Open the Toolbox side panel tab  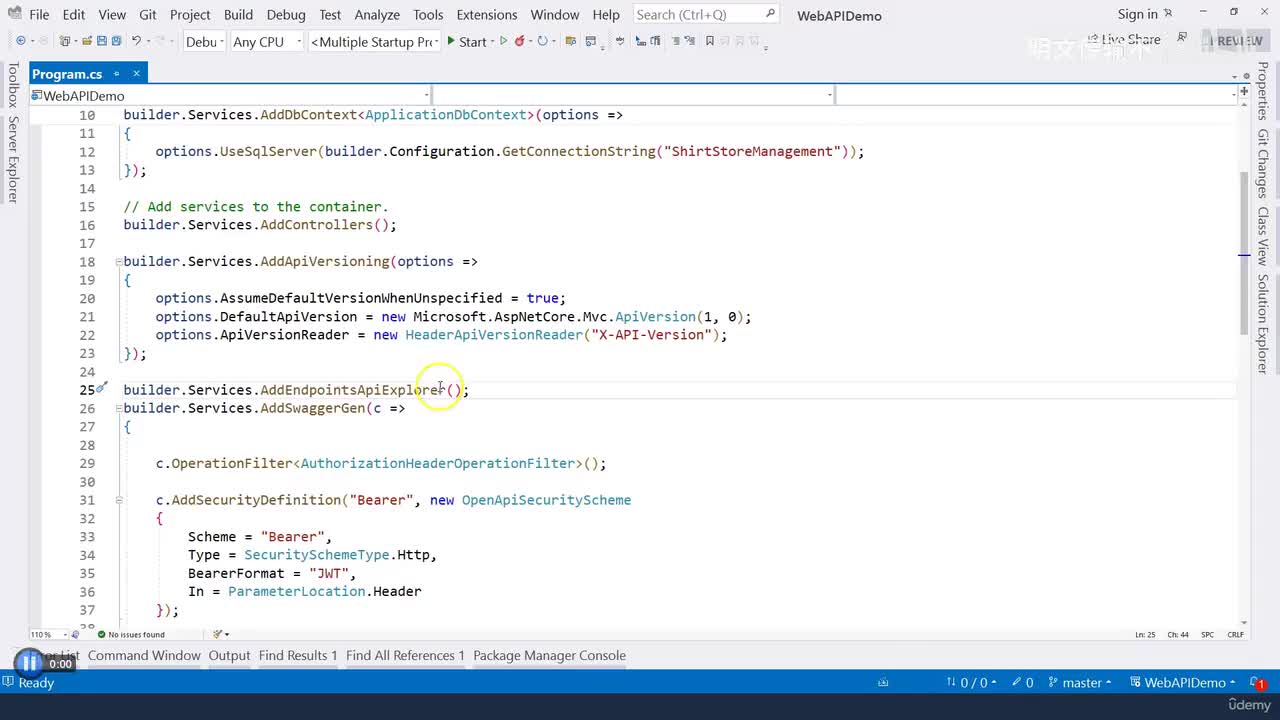(13, 85)
